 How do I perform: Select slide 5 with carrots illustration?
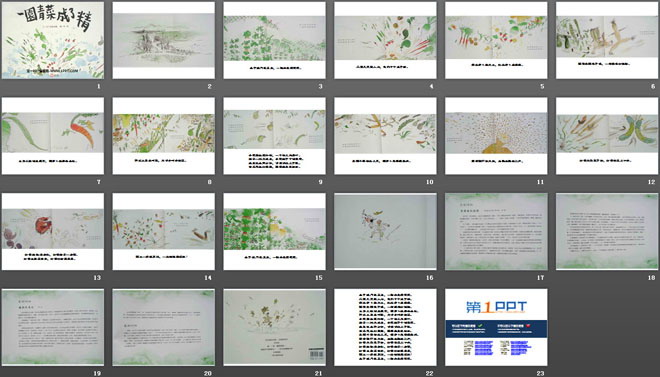(496, 40)
